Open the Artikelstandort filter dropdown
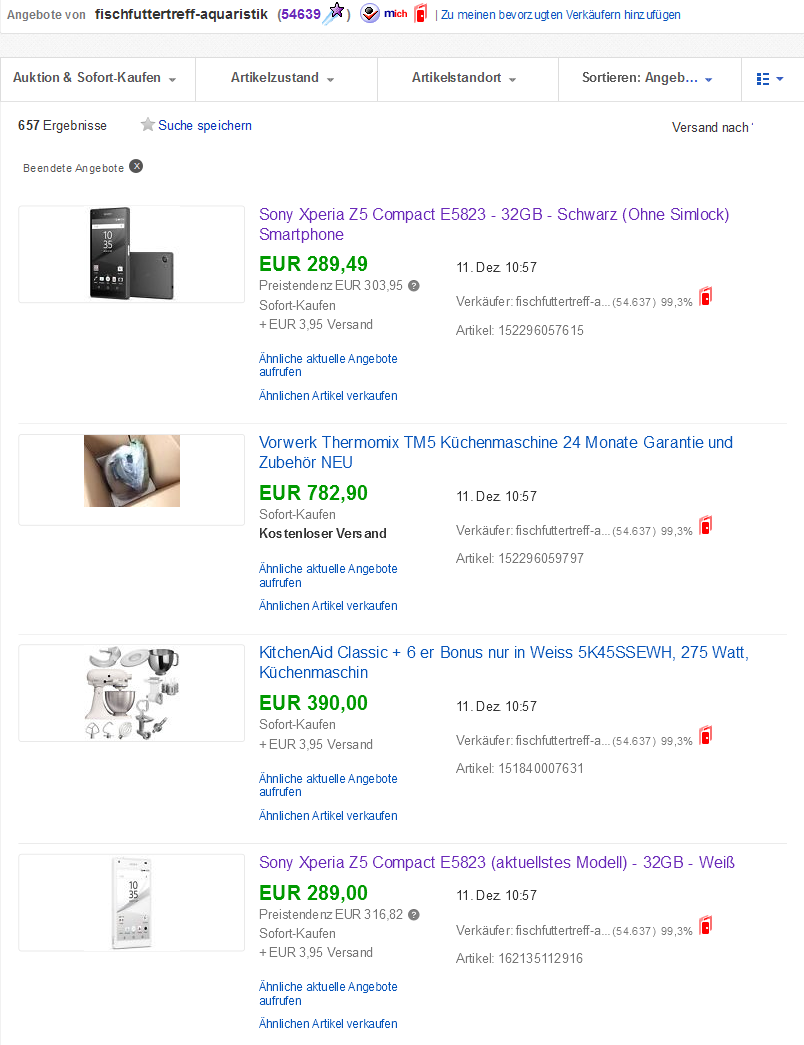The width and height of the screenshot is (804, 1045). (x=464, y=78)
